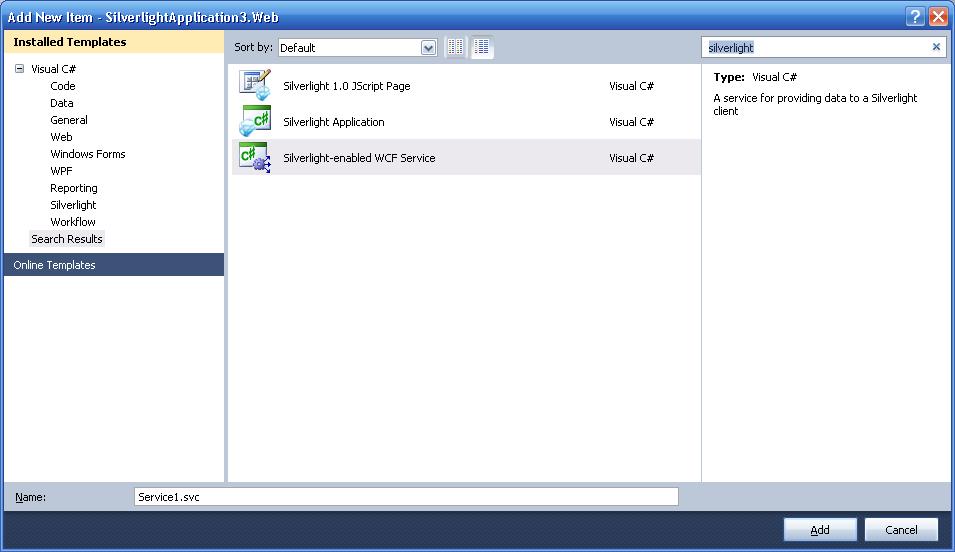Open the Online Templates section
Viewport: 955px width, 552px height.
(x=114, y=265)
